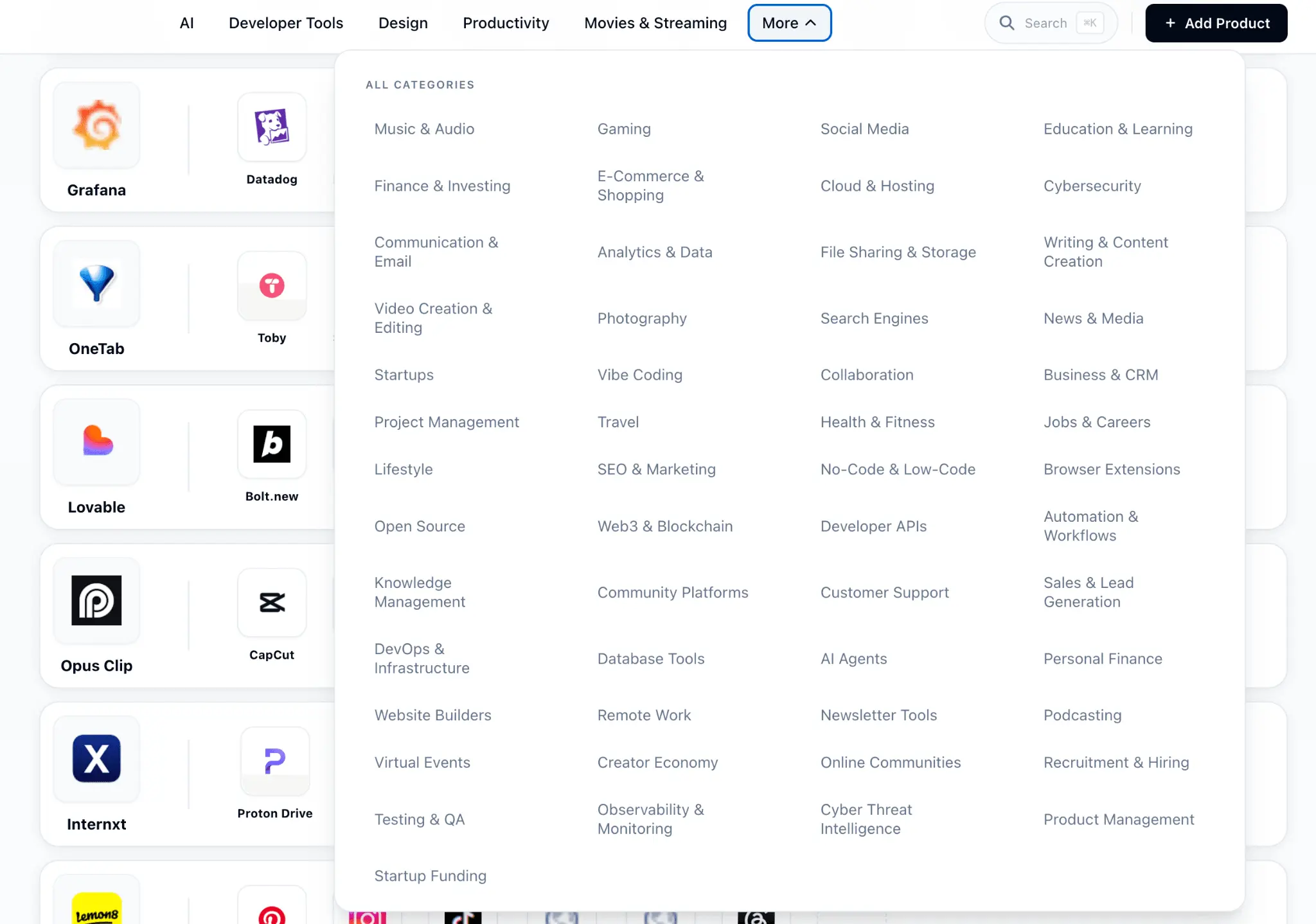Select the Business & CRM category
1316x924 pixels.
pyautogui.click(x=1101, y=375)
